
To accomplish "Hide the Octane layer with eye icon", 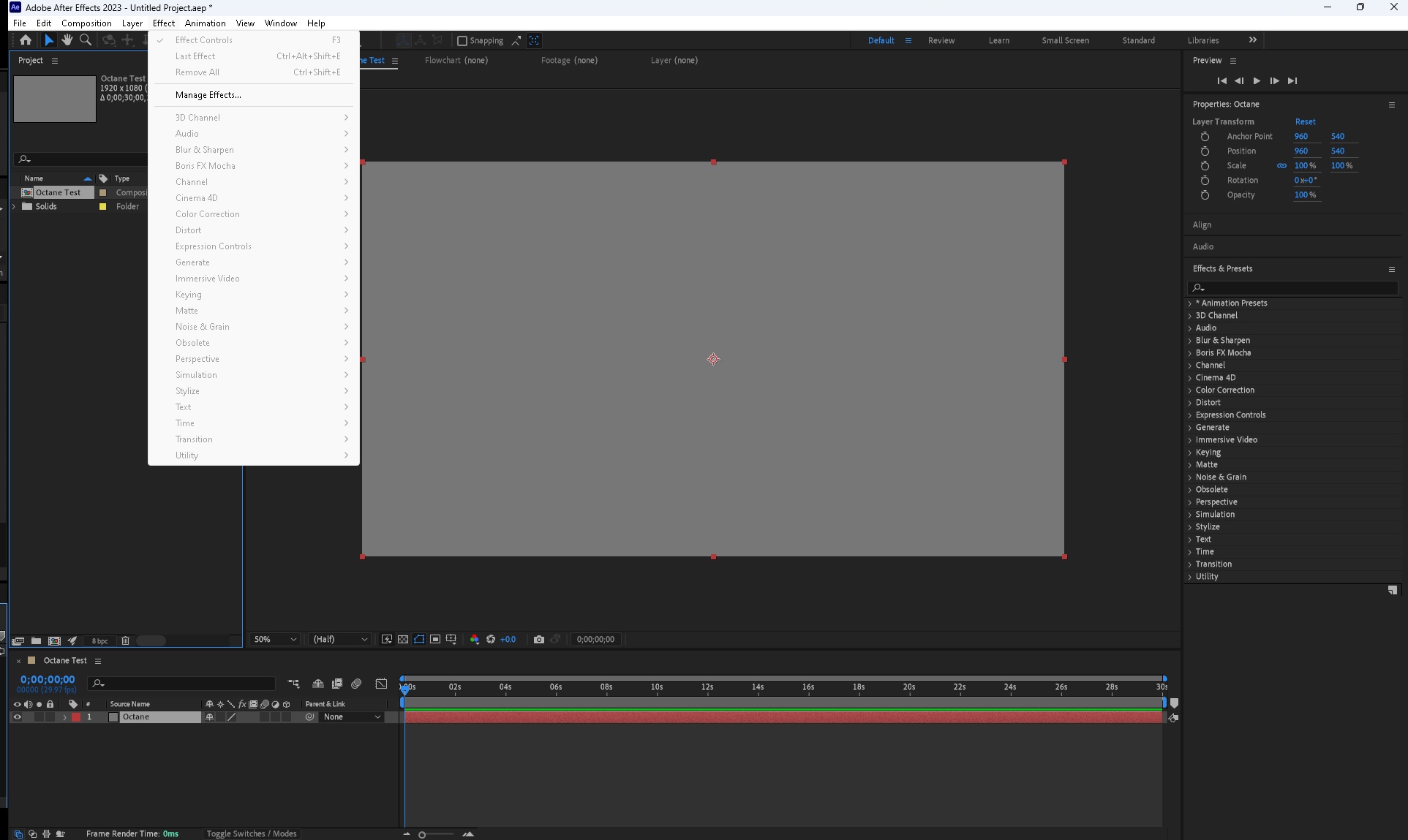I will coord(18,717).
